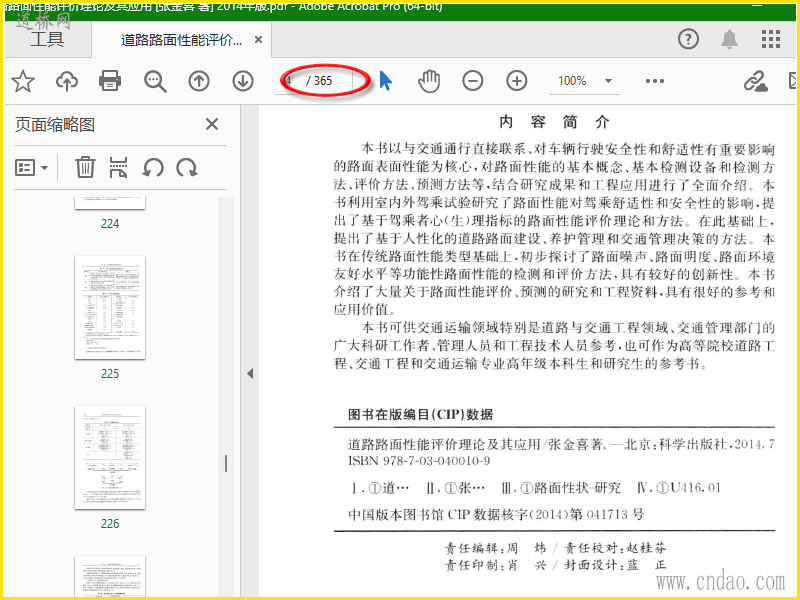This screenshot has width=800, height=600.
Task: Click the total page count 365
Action: pos(323,81)
